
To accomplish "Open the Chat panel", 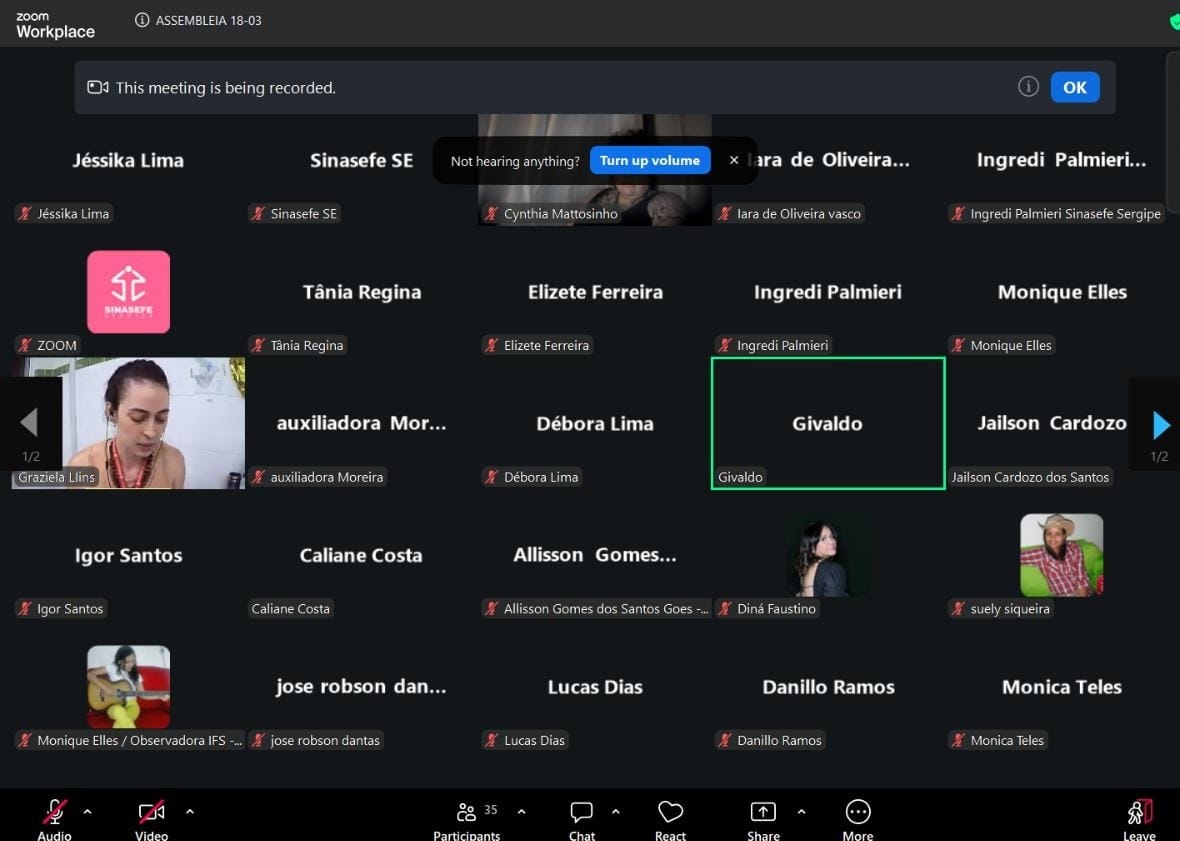I will (x=582, y=813).
